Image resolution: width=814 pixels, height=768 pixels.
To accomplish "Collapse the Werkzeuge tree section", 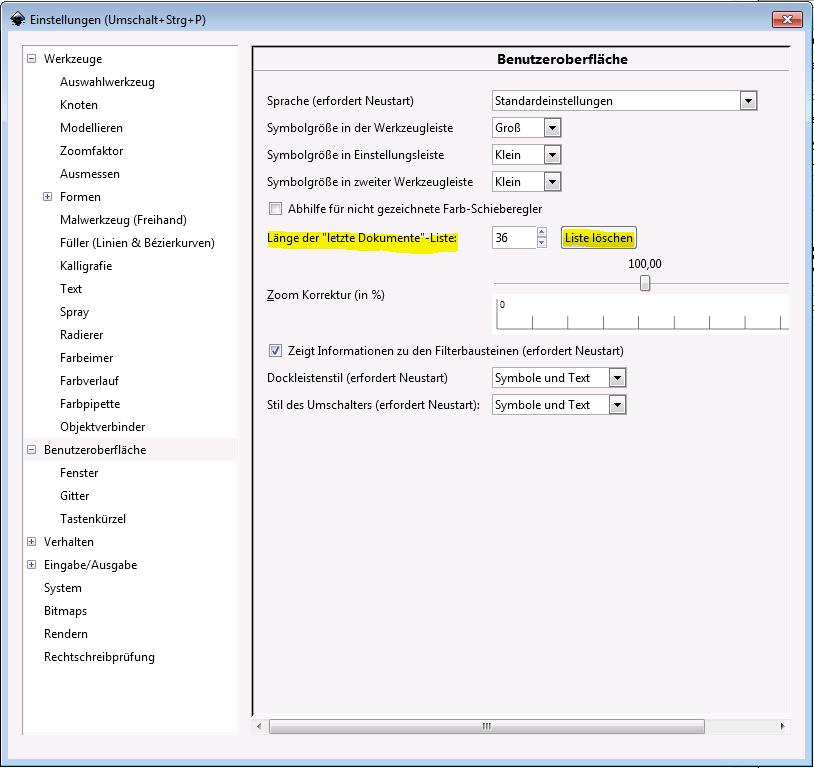I will (x=32, y=59).
